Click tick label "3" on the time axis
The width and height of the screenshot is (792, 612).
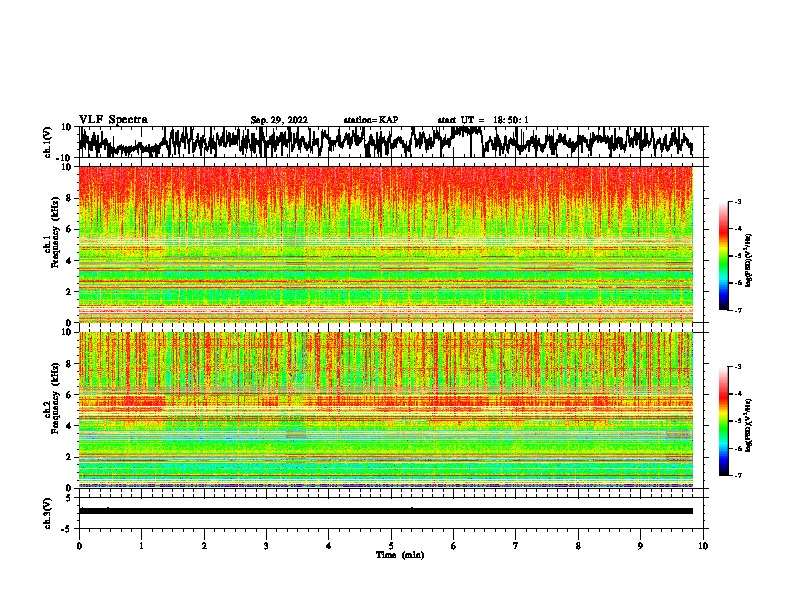pyautogui.click(x=266, y=546)
